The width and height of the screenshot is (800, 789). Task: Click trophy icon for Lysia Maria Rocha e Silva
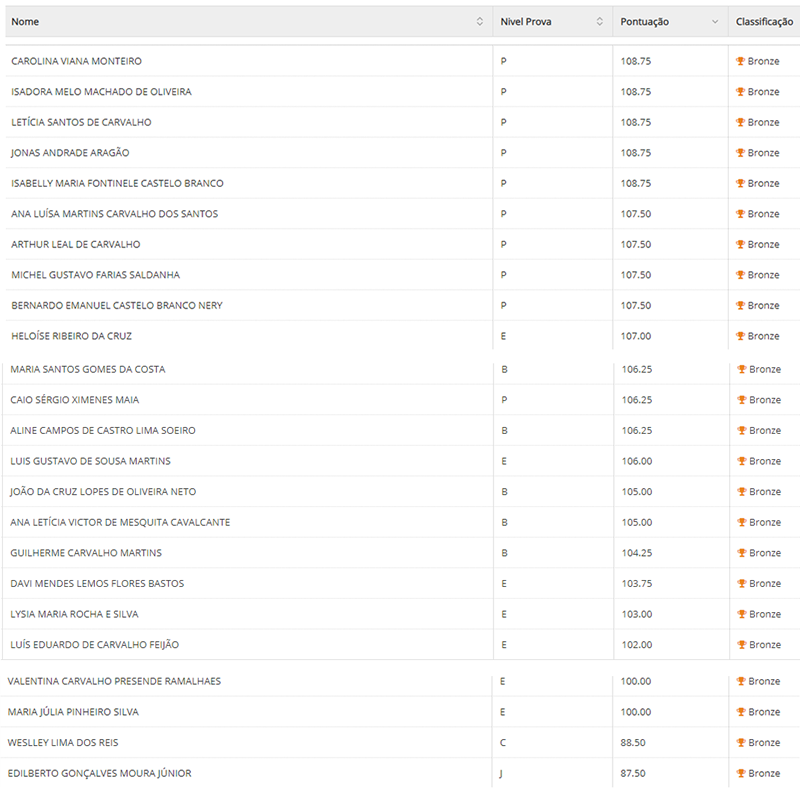[741, 614]
